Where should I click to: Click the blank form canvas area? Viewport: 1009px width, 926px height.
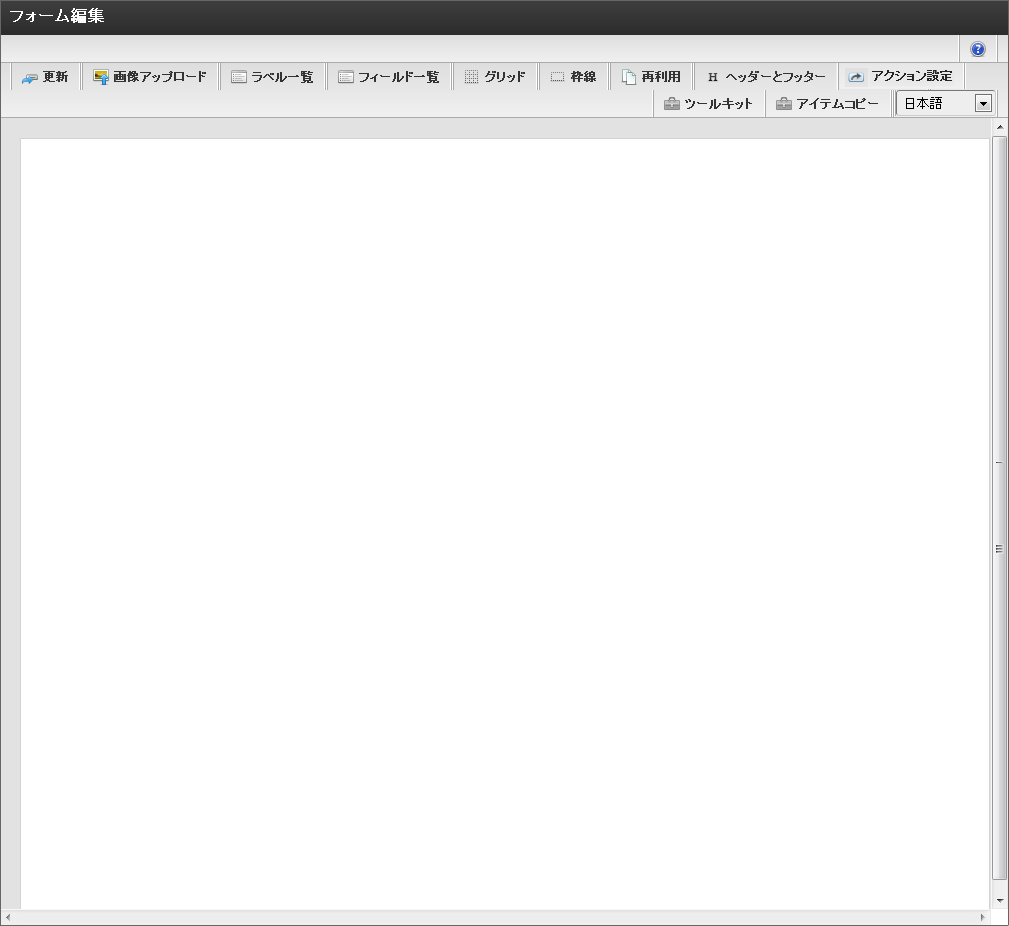pos(504,520)
